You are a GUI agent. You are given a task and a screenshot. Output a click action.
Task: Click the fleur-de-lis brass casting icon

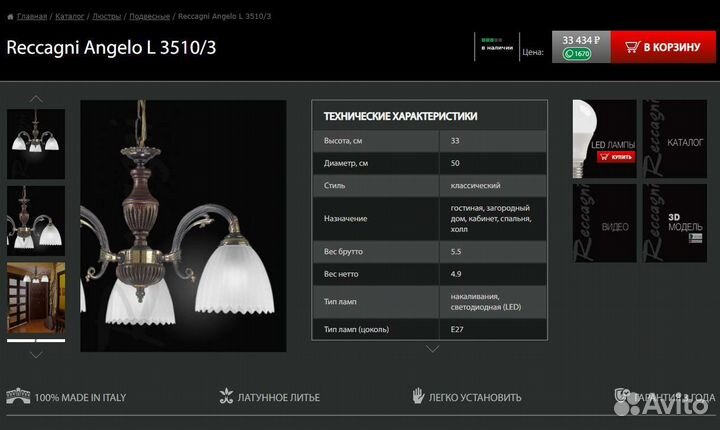pyautogui.click(x=225, y=397)
